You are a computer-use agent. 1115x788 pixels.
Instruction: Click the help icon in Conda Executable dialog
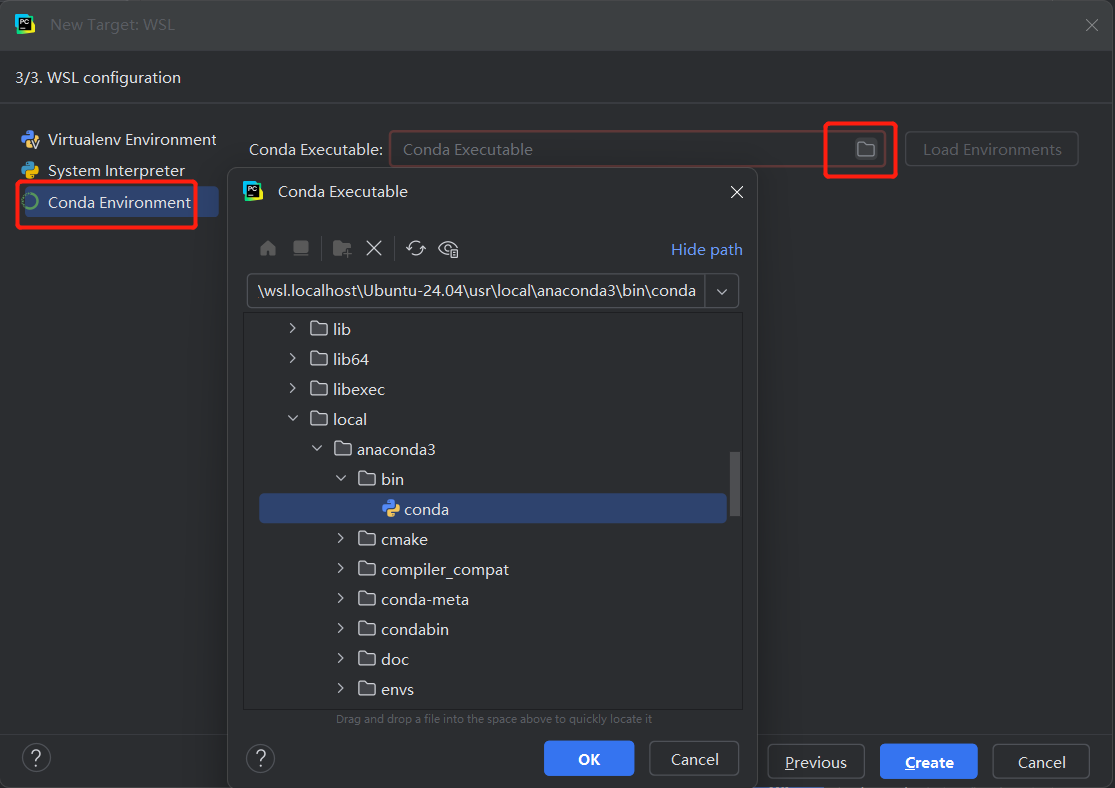tap(260, 758)
